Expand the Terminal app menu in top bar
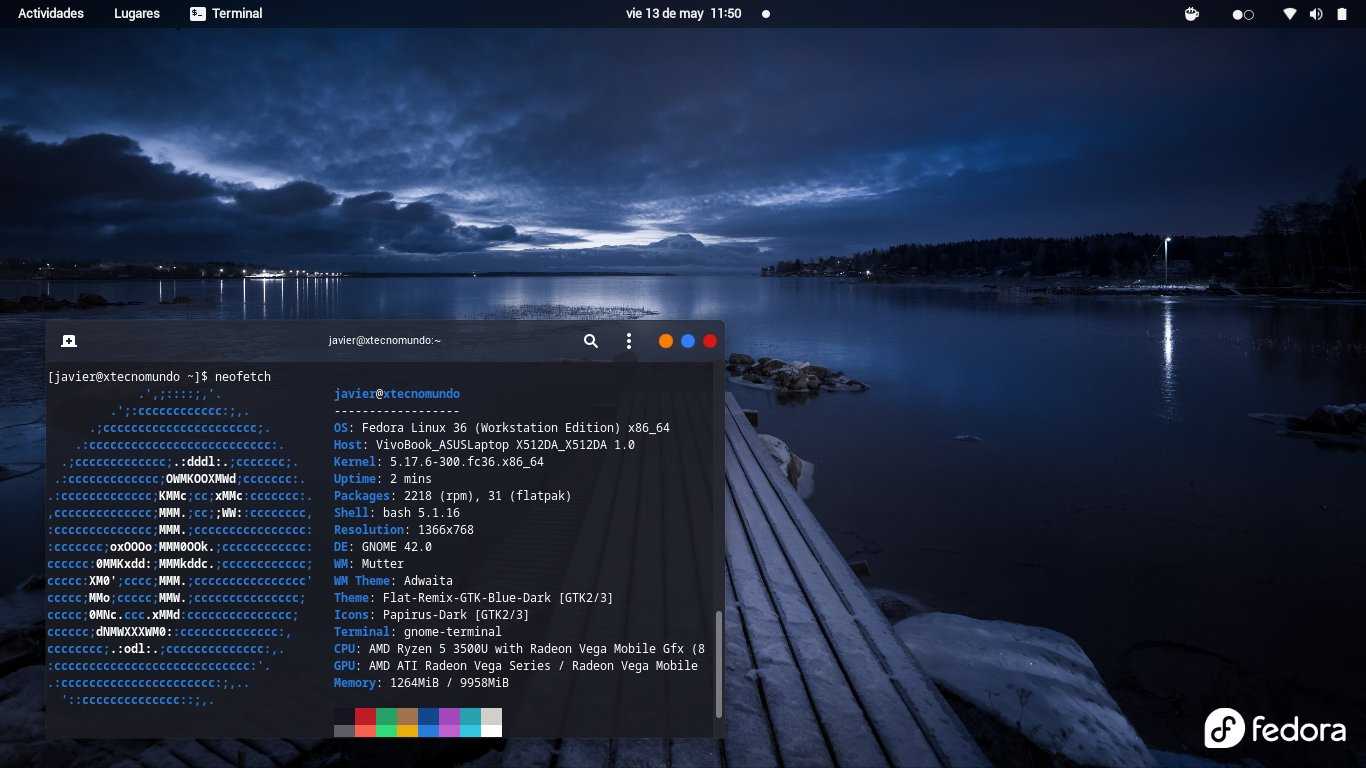The height and width of the screenshot is (768, 1366). [226, 14]
